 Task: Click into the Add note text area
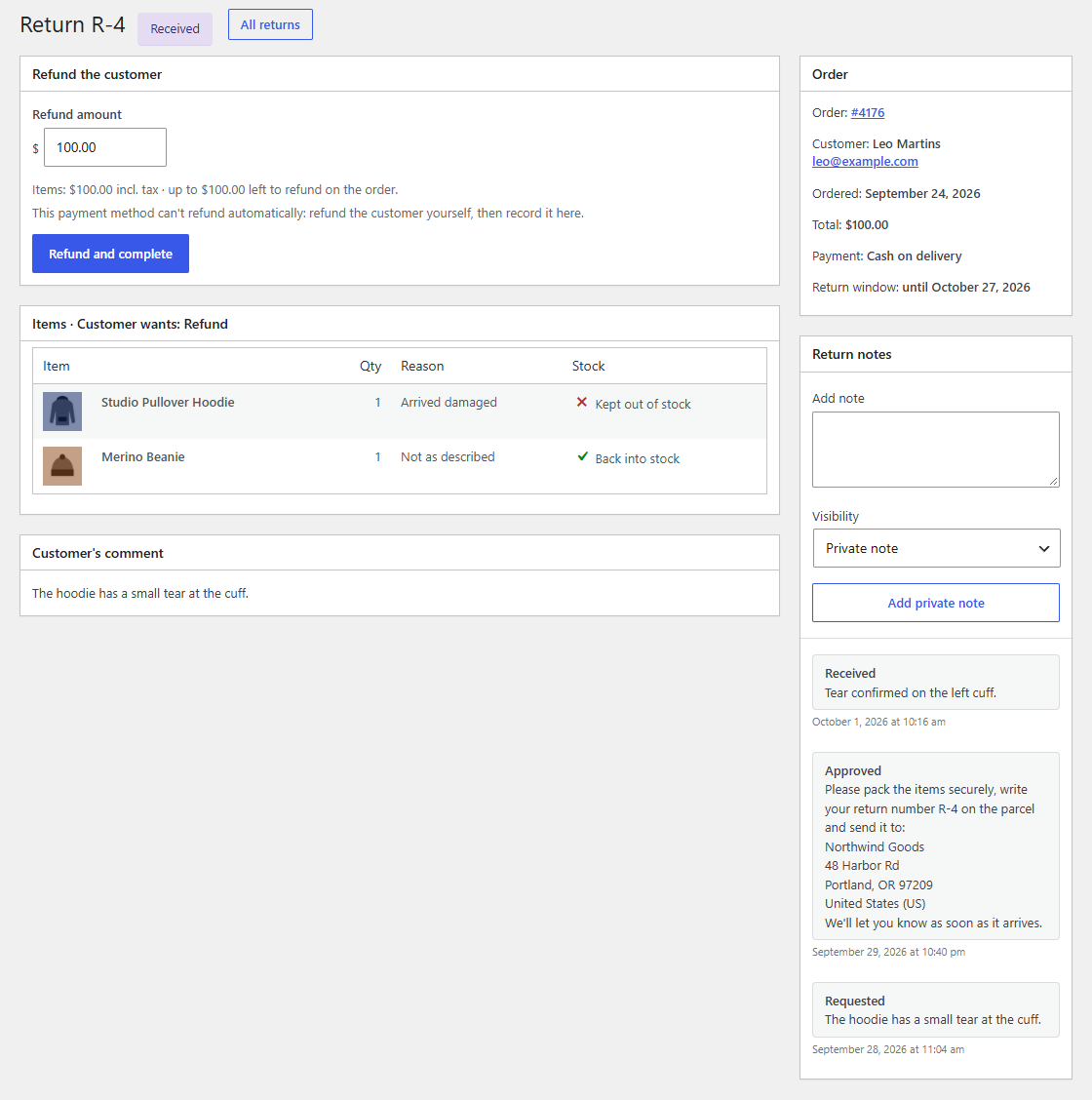pos(936,450)
